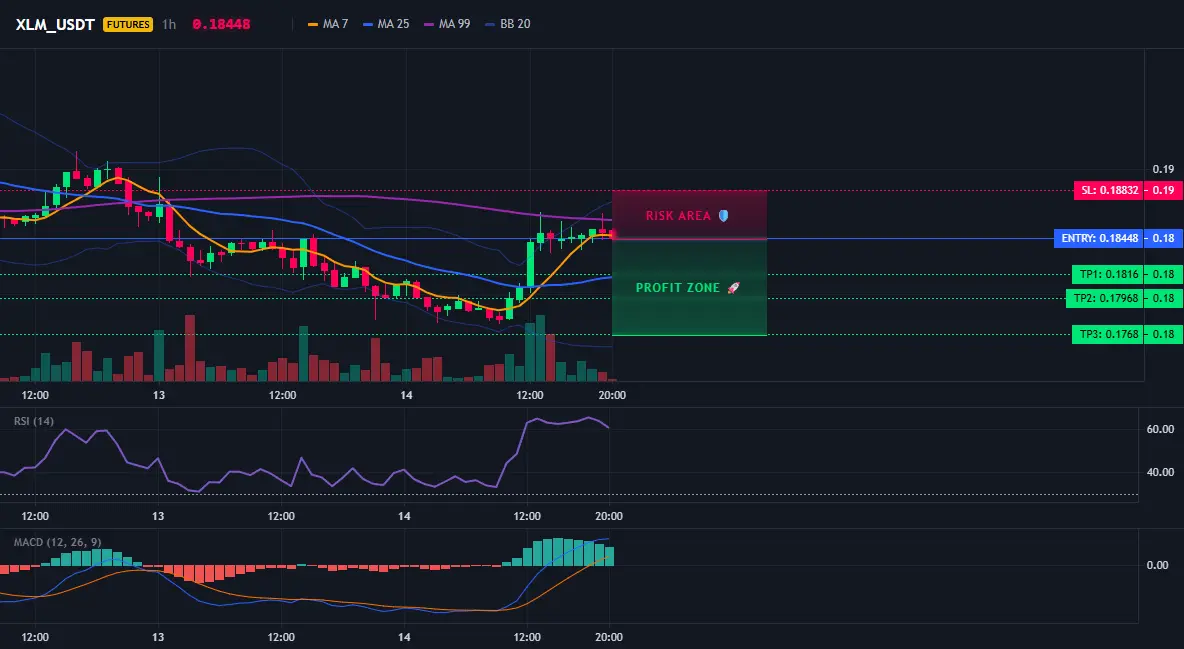
Task: Click the 14 date label on price chart
Action: click(x=406, y=395)
